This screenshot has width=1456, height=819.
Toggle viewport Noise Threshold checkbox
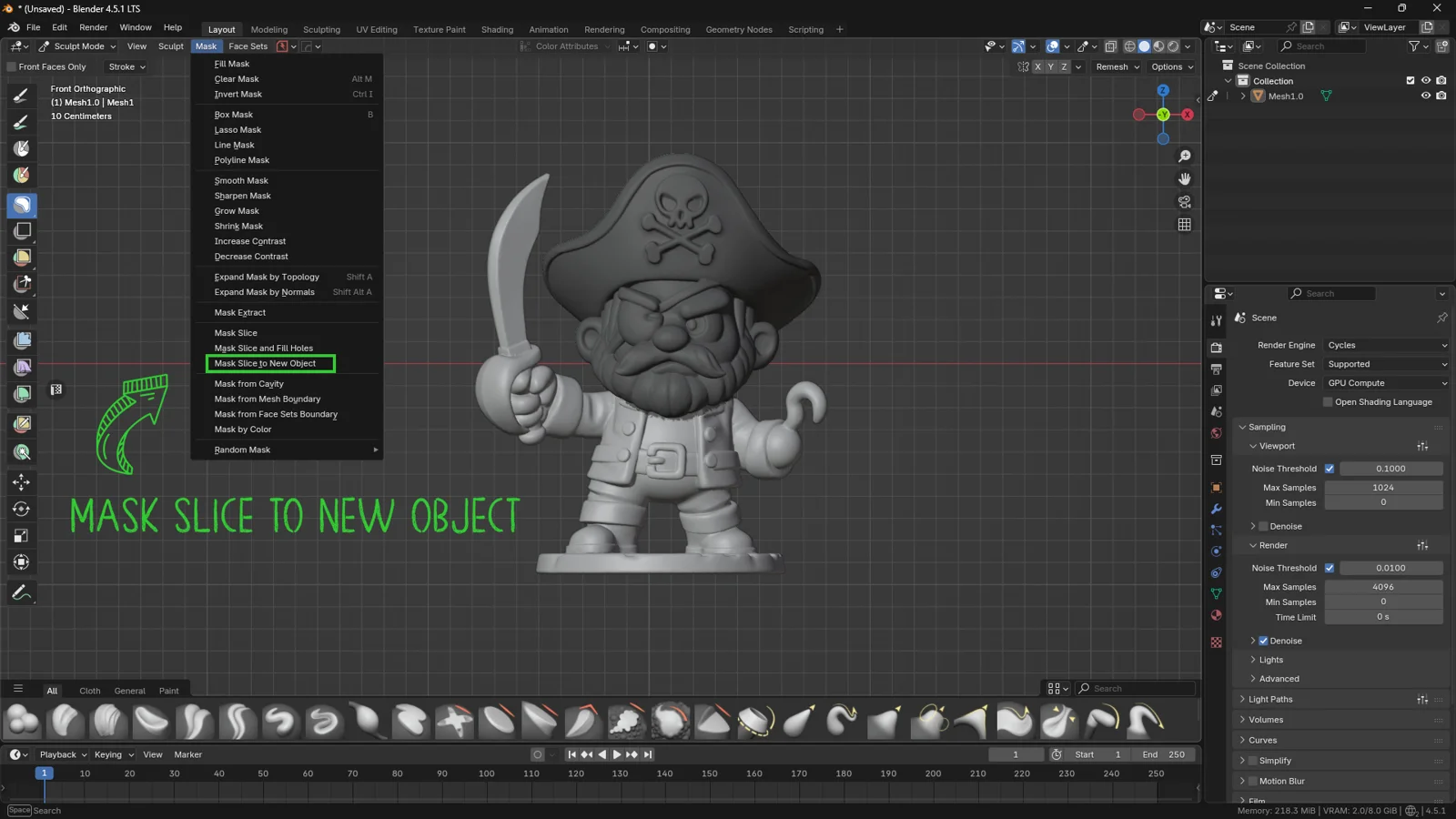[x=1330, y=469]
